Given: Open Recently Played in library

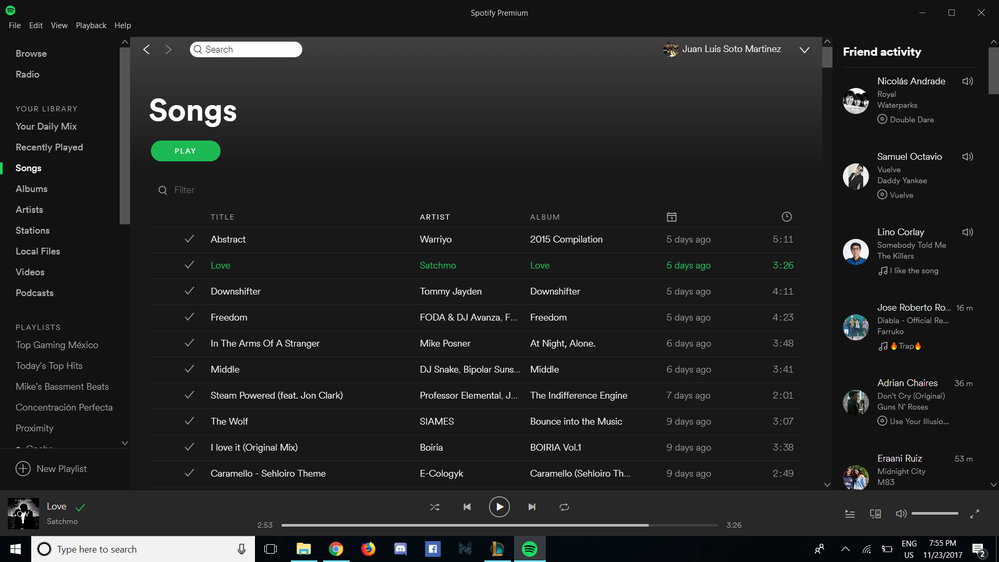Looking at the screenshot, I should point(49,147).
